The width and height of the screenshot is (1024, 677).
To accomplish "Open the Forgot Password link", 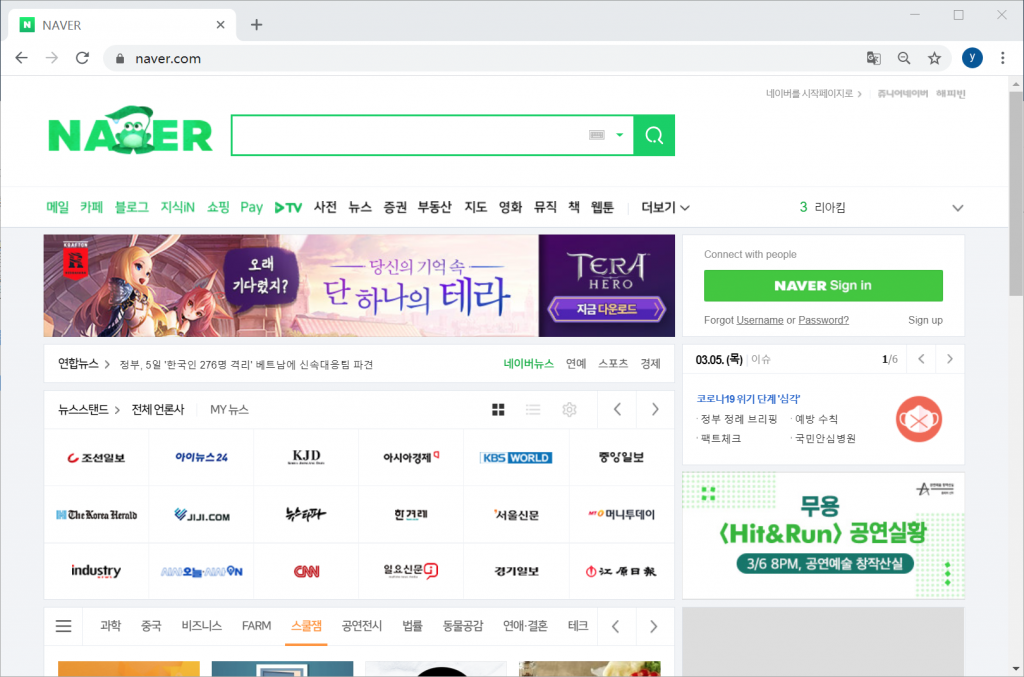I will click(x=823, y=320).
